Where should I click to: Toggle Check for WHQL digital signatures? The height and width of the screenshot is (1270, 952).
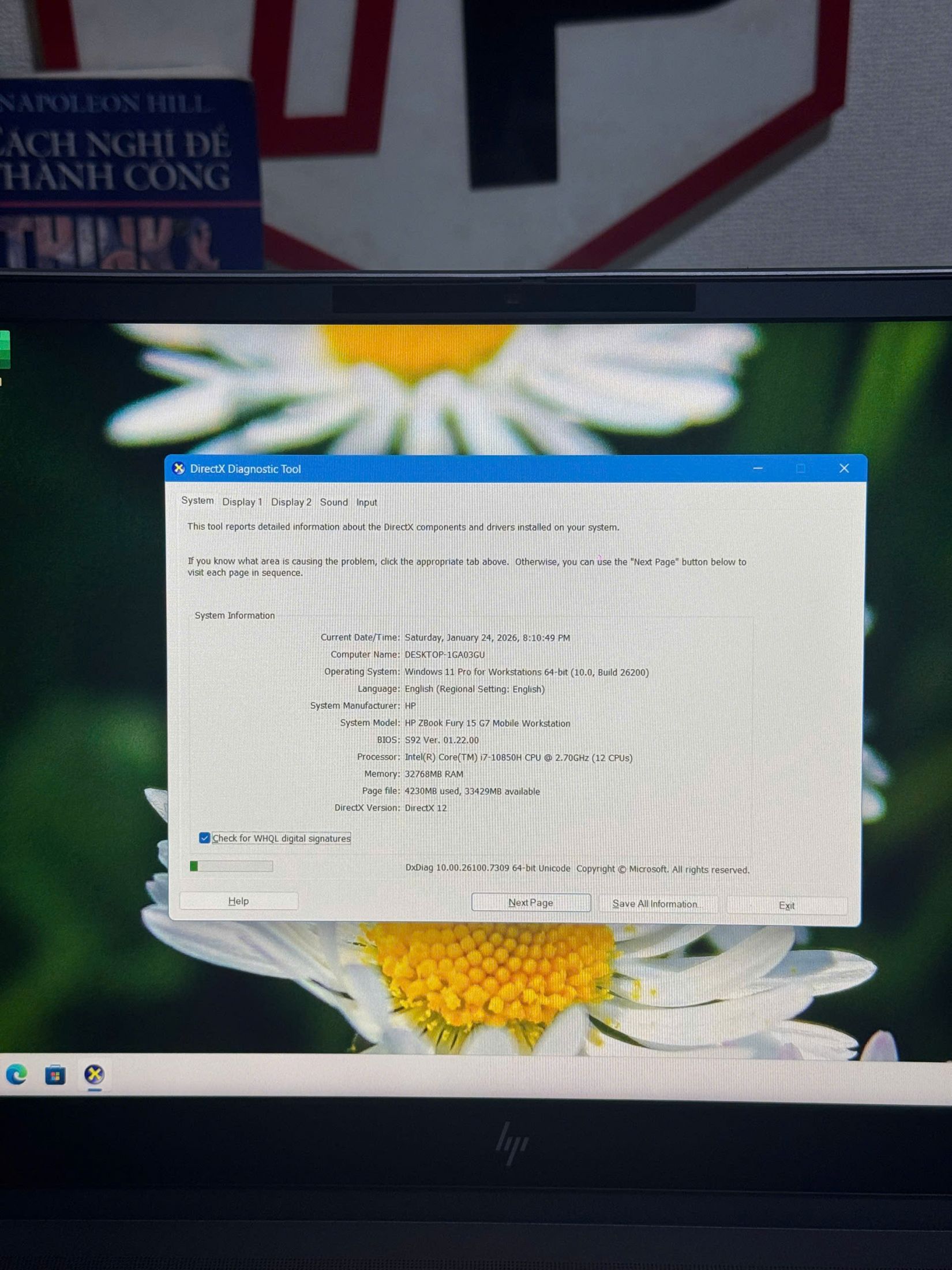click(x=205, y=838)
